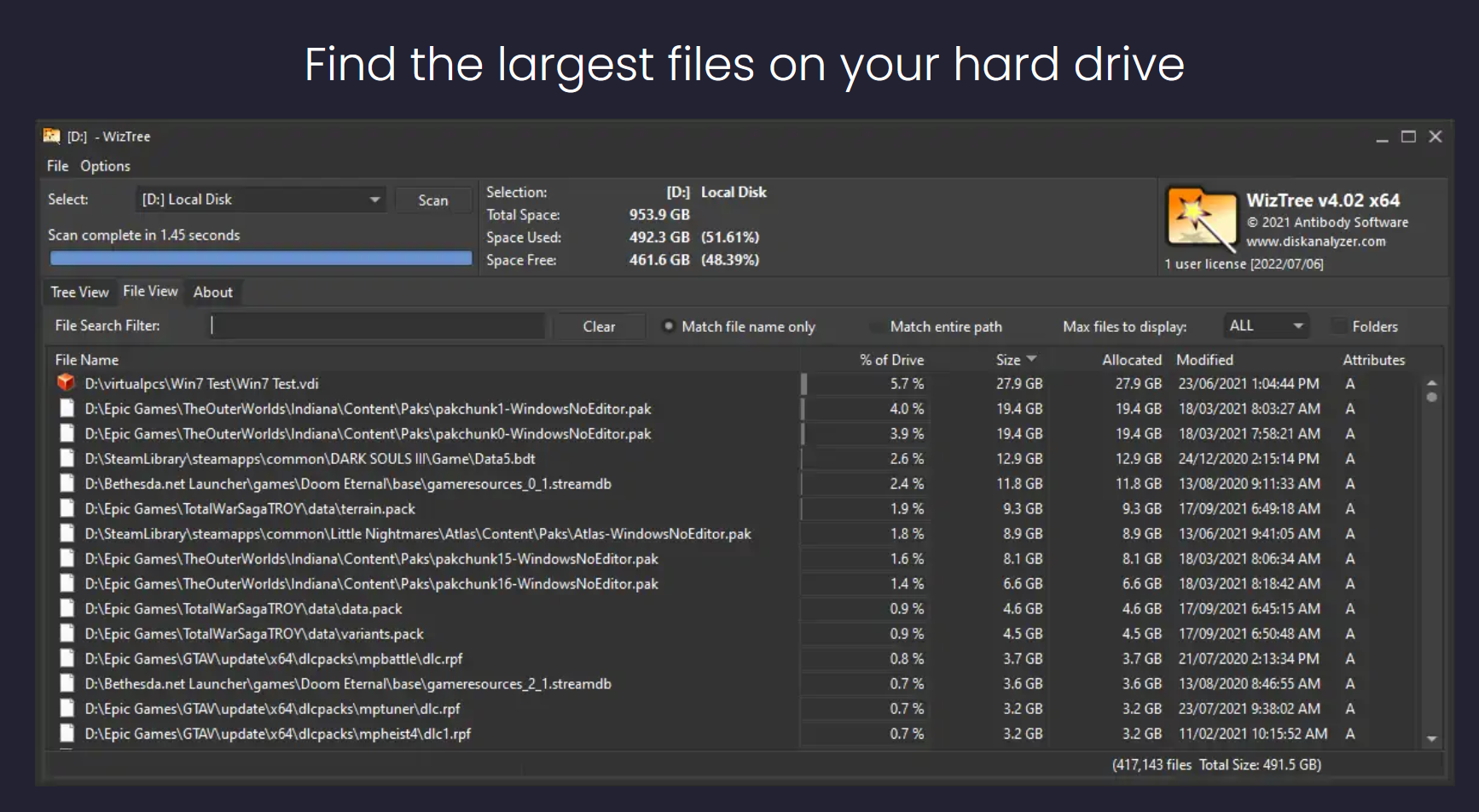The width and height of the screenshot is (1479, 812).
Task: Click file icon of gameresources_2_1.streamdb
Action: 66,683
